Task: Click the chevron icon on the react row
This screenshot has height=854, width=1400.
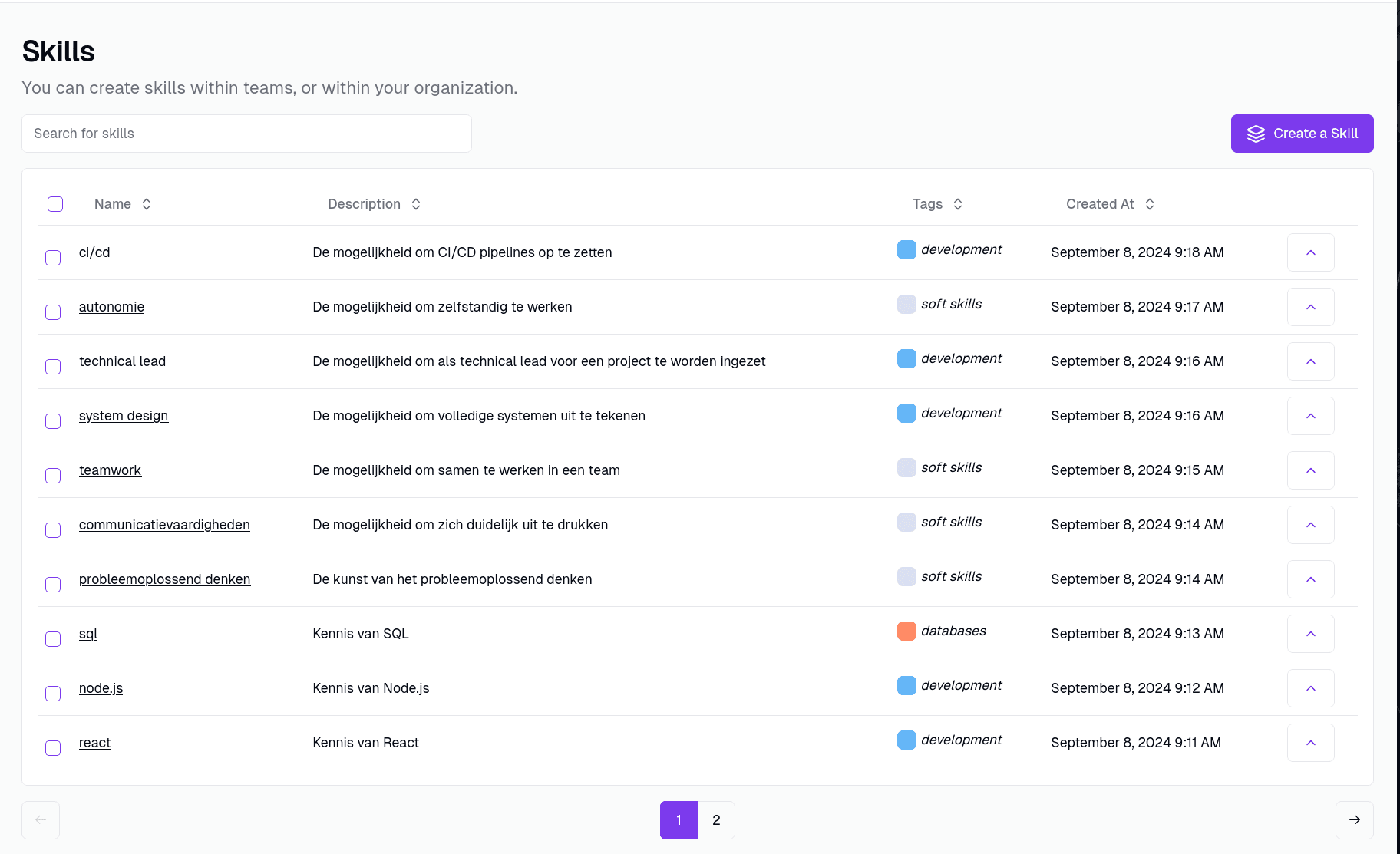Action: (1310, 743)
